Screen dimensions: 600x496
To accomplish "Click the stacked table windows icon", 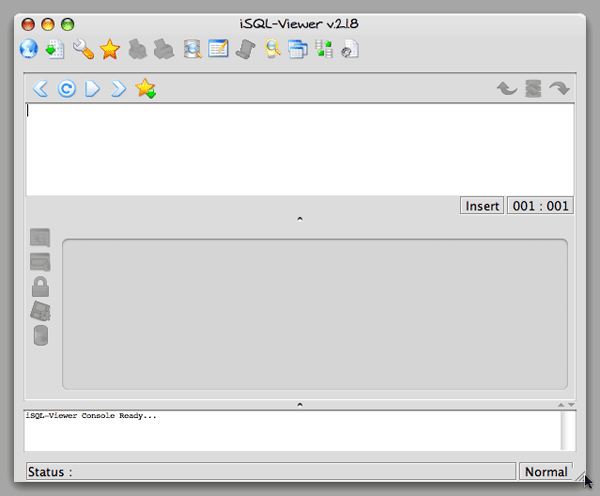I will (298, 49).
